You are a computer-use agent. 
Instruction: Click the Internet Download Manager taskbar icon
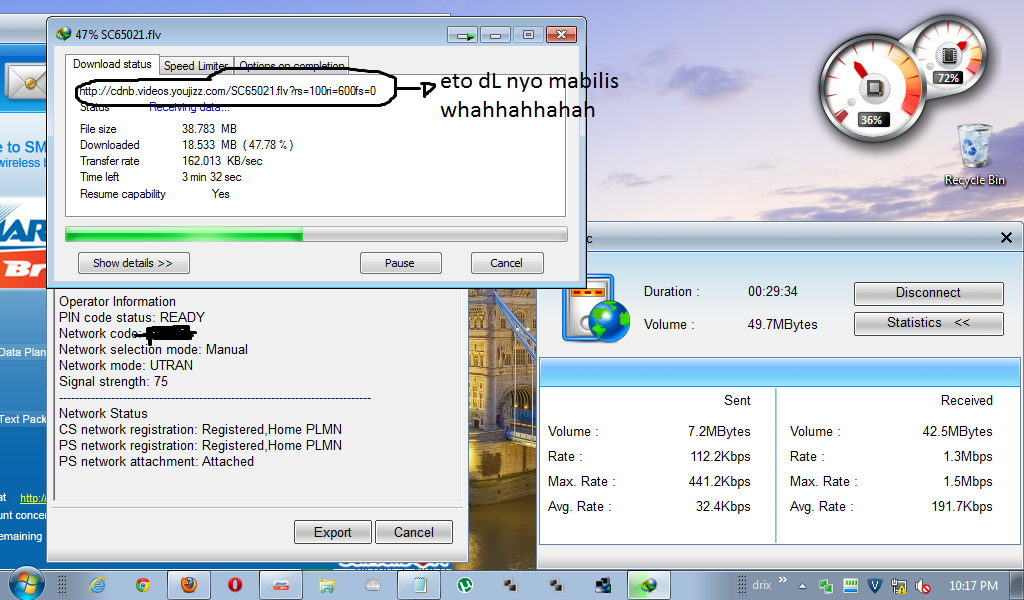tap(649, 585)
